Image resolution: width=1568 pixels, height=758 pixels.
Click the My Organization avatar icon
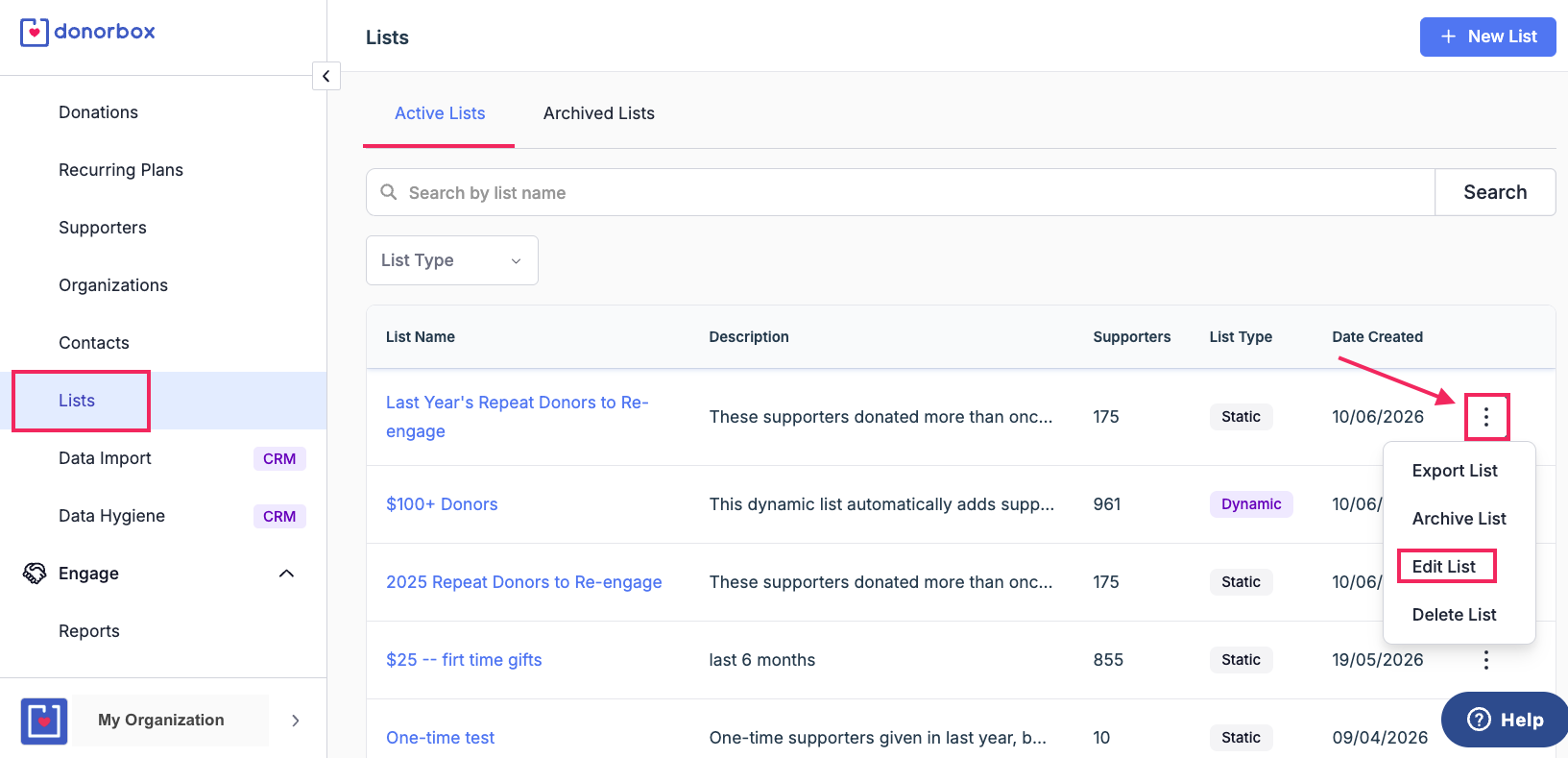pos(44,721)
